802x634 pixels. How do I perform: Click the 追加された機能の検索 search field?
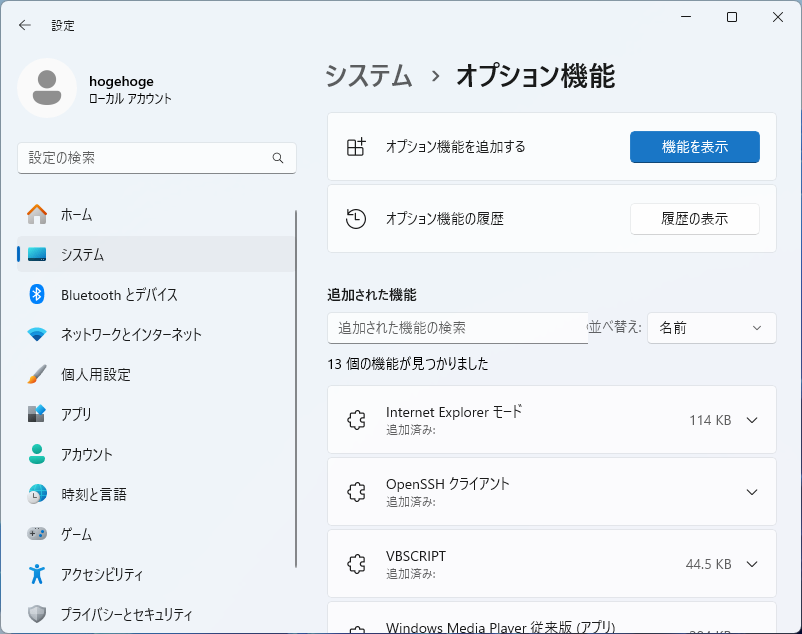point(457,328)
